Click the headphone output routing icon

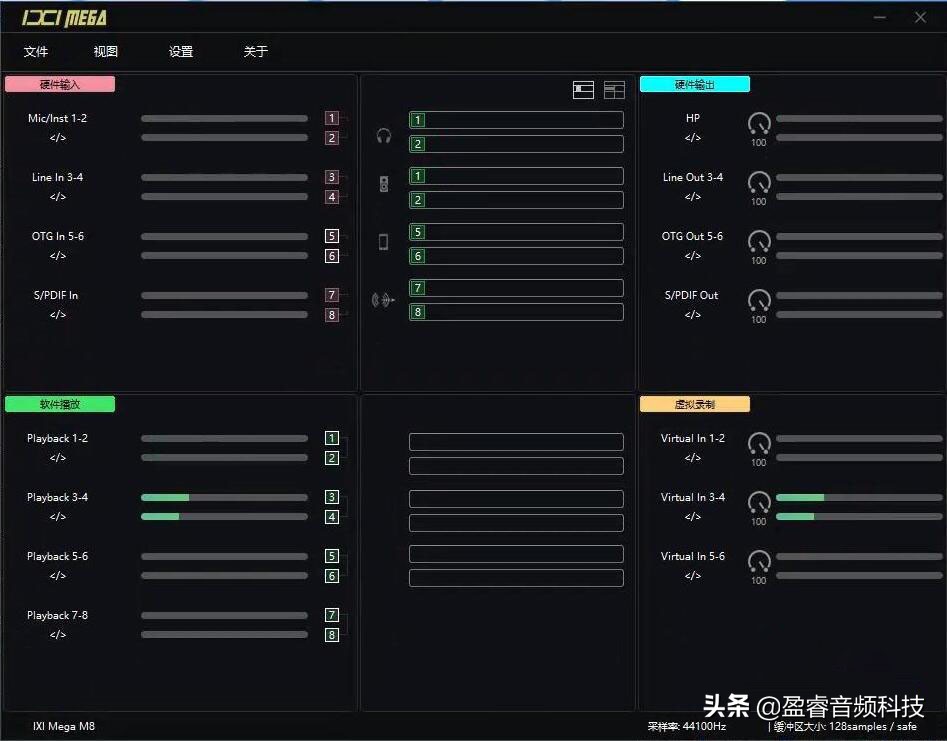[383, 136]
